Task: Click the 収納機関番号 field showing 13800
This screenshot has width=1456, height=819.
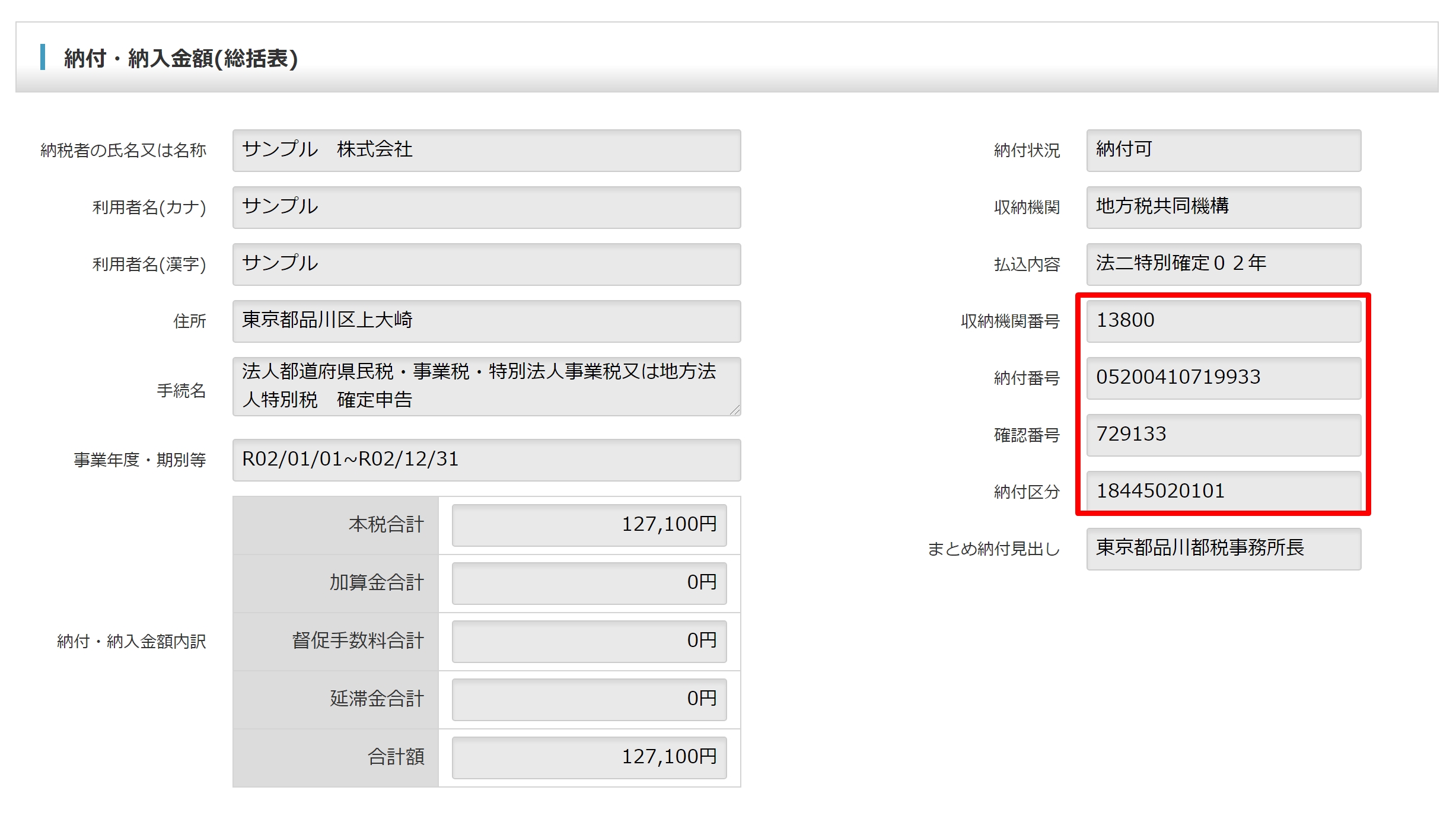Action: tap(1223, 321)
